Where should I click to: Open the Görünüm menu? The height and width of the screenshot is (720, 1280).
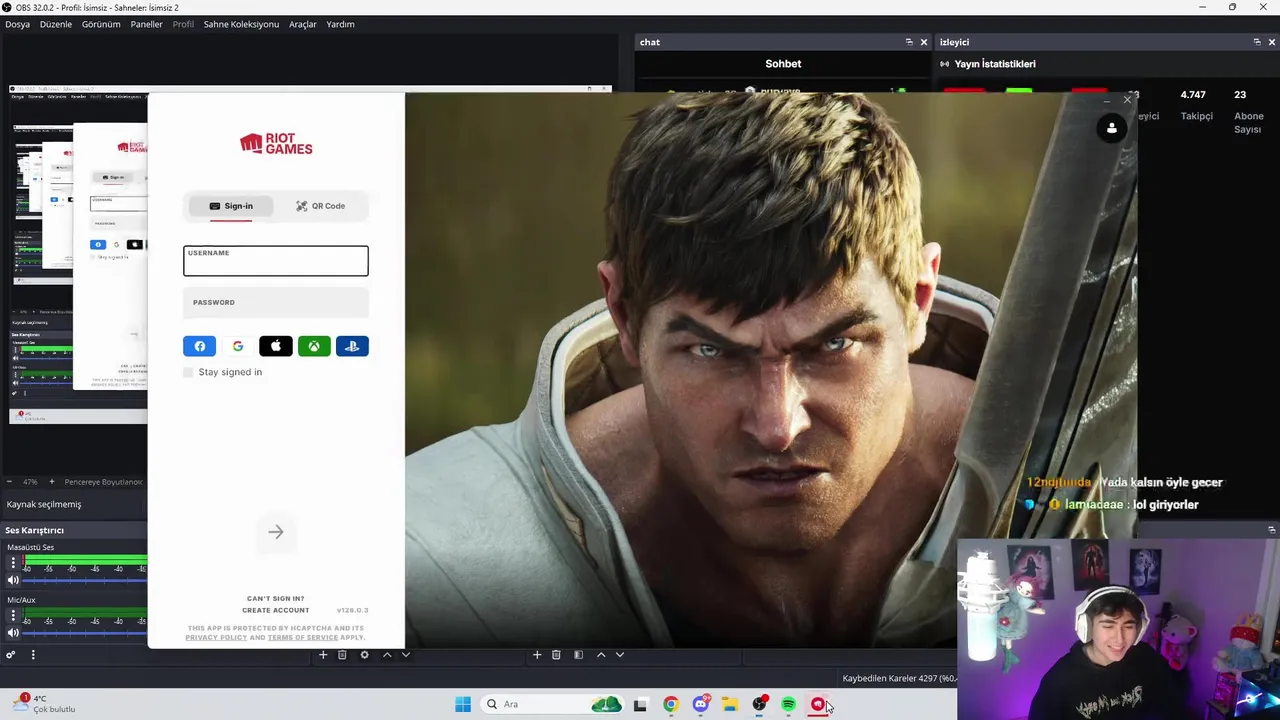101,24
